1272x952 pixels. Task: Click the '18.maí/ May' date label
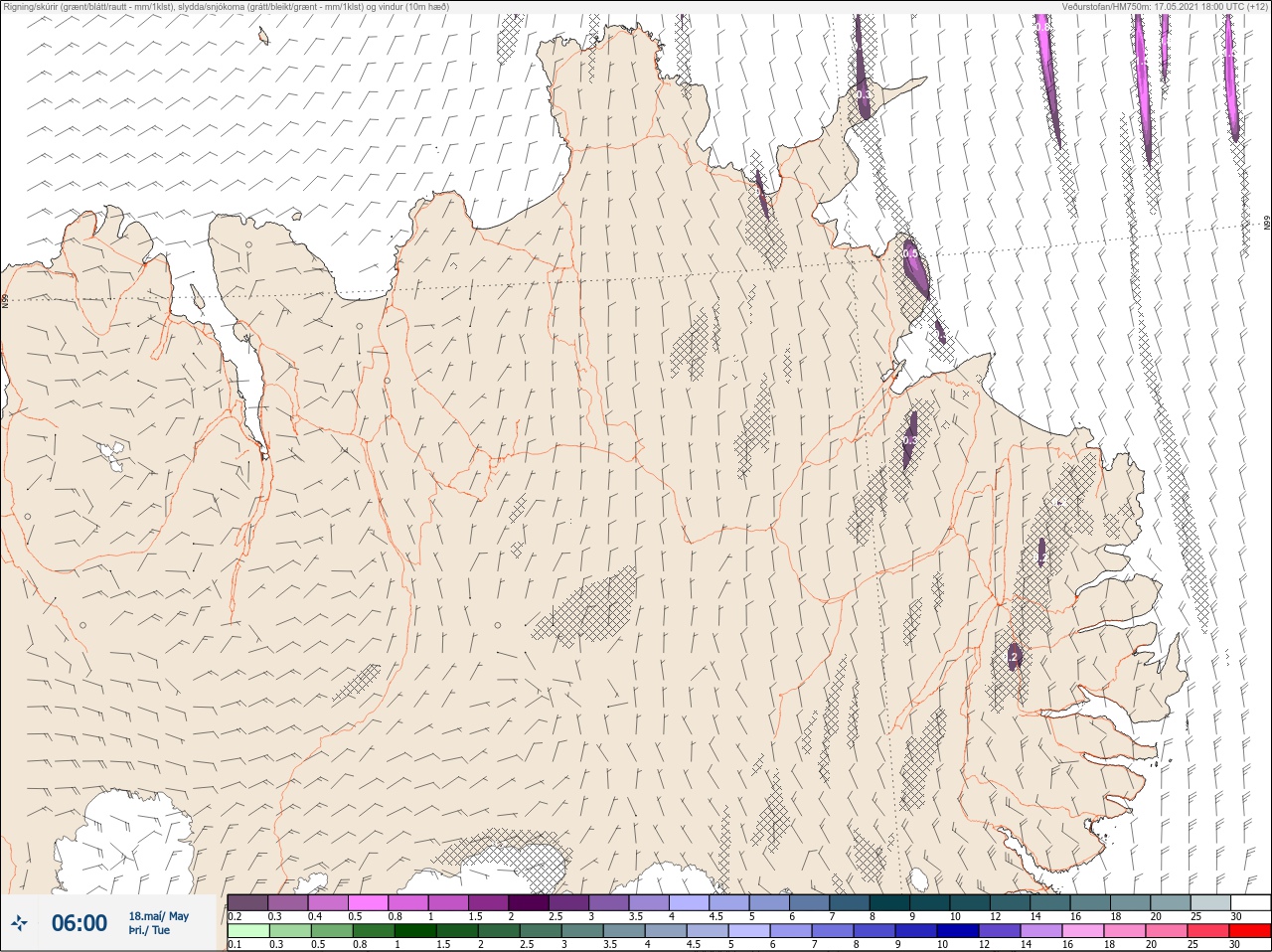158,916
